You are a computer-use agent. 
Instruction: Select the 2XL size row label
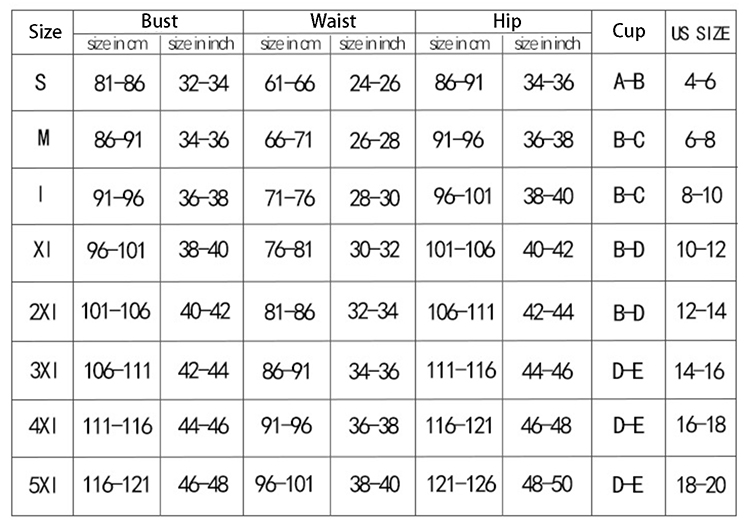pos(42,312)
